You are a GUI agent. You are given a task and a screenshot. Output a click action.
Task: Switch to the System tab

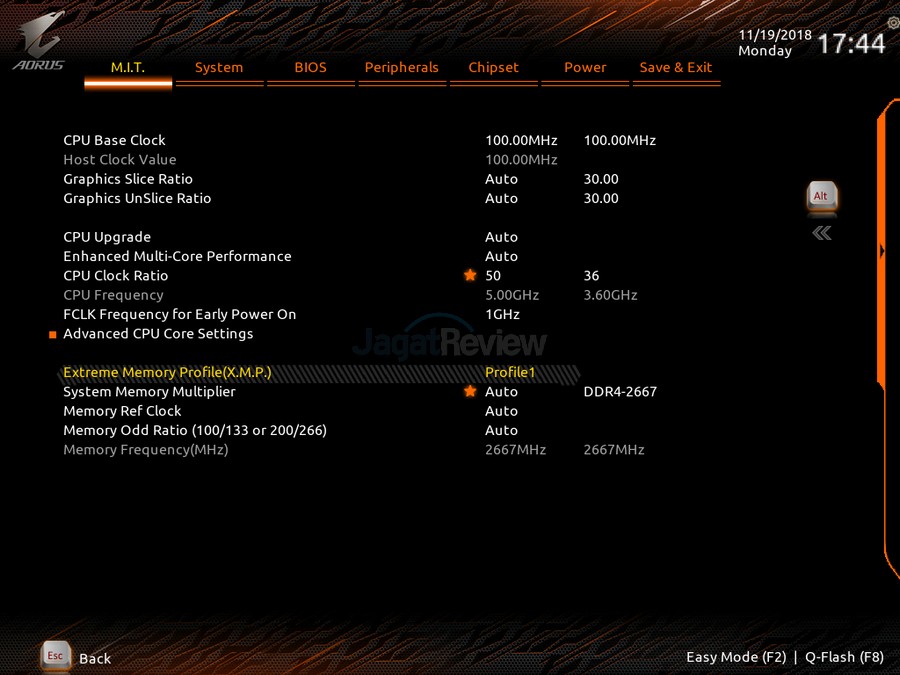(x=219, y=67)
